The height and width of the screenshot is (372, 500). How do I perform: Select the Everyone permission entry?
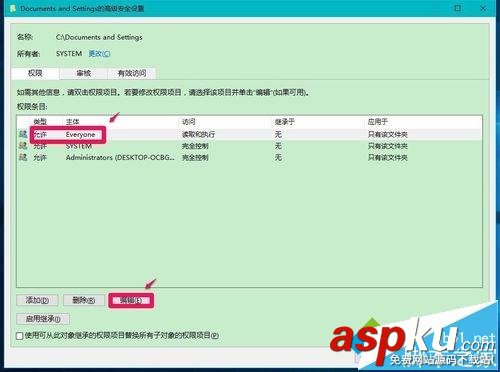coord(249,134)
